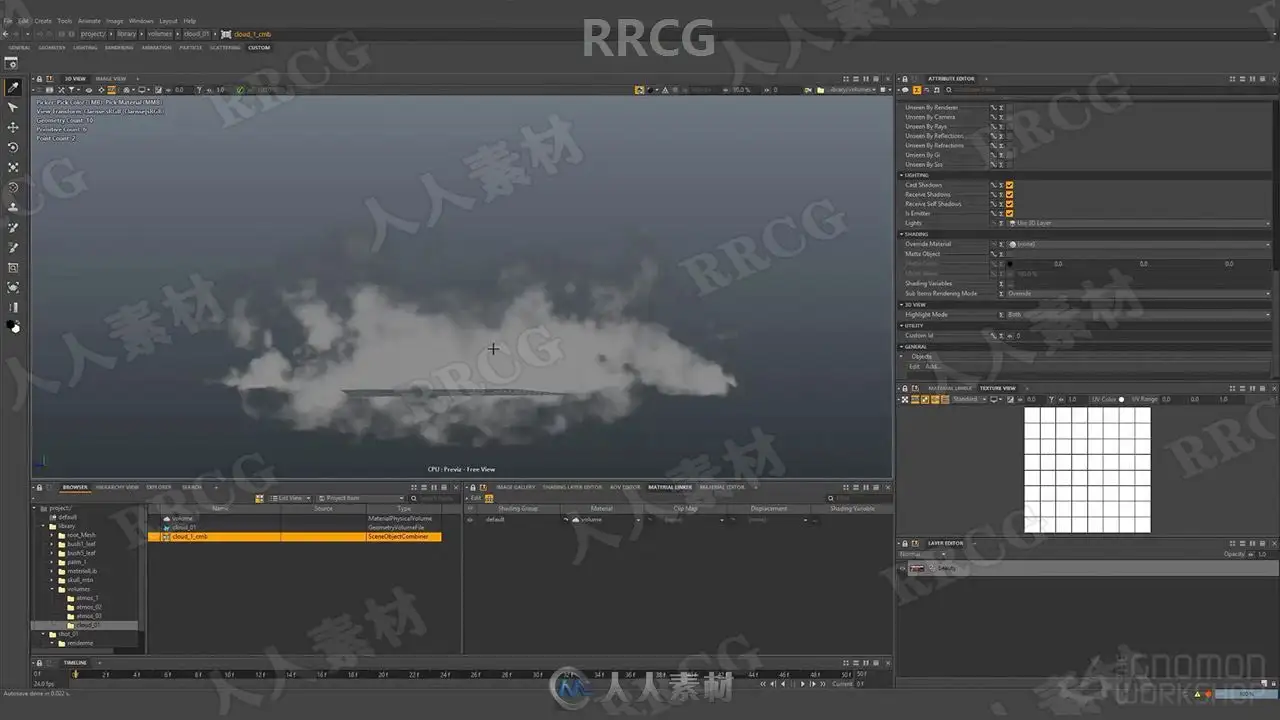This screenshot has width=1280, height=720.
Task: Enable the Unseen By Reflections checkbox
Action: pos(1010,136)
